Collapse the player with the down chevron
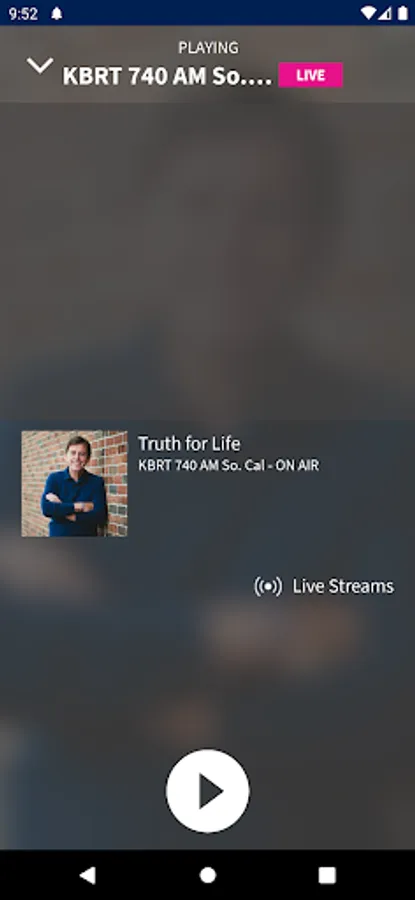 click(40, 65)
